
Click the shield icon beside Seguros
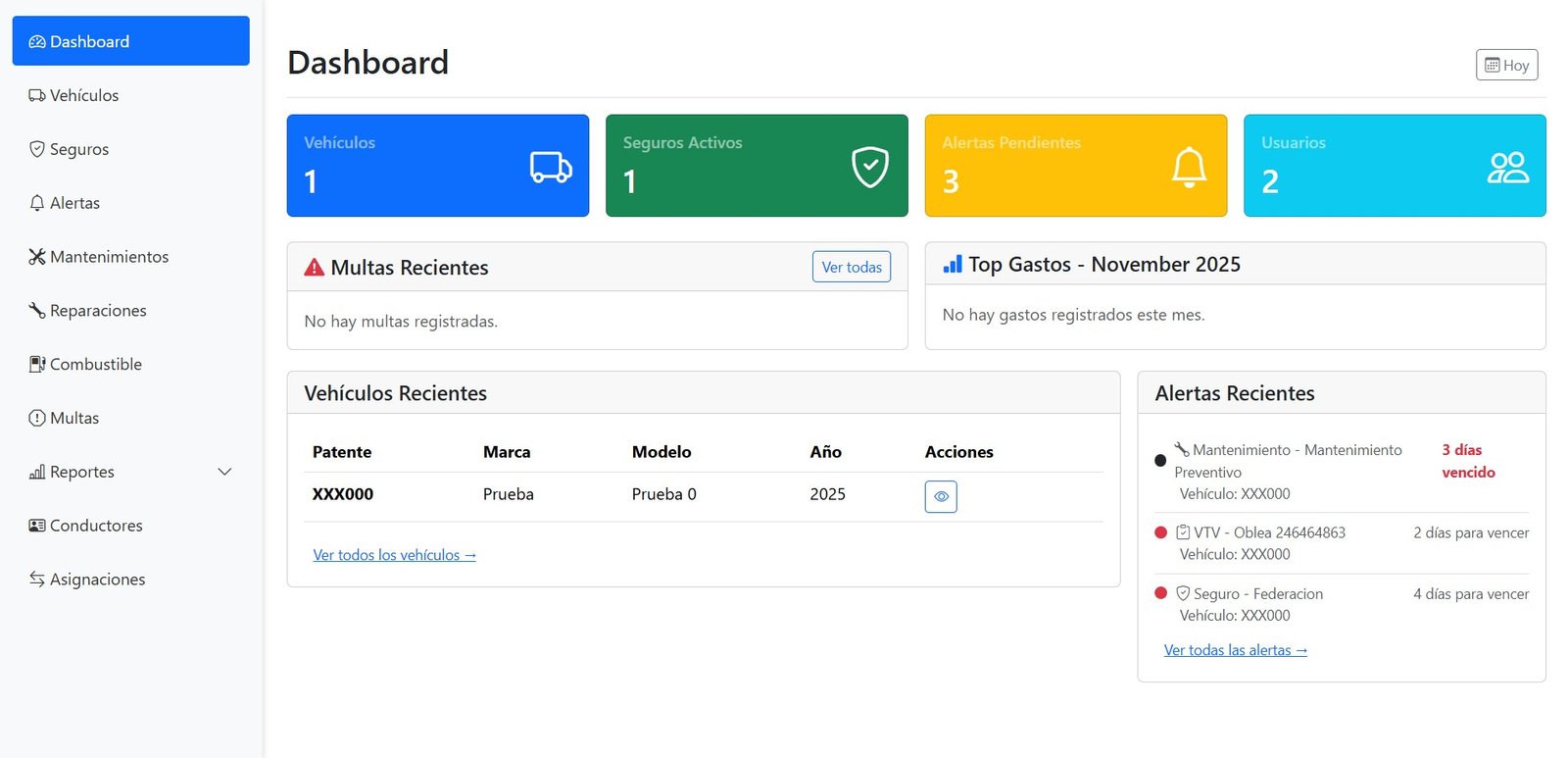coord(37,149)
